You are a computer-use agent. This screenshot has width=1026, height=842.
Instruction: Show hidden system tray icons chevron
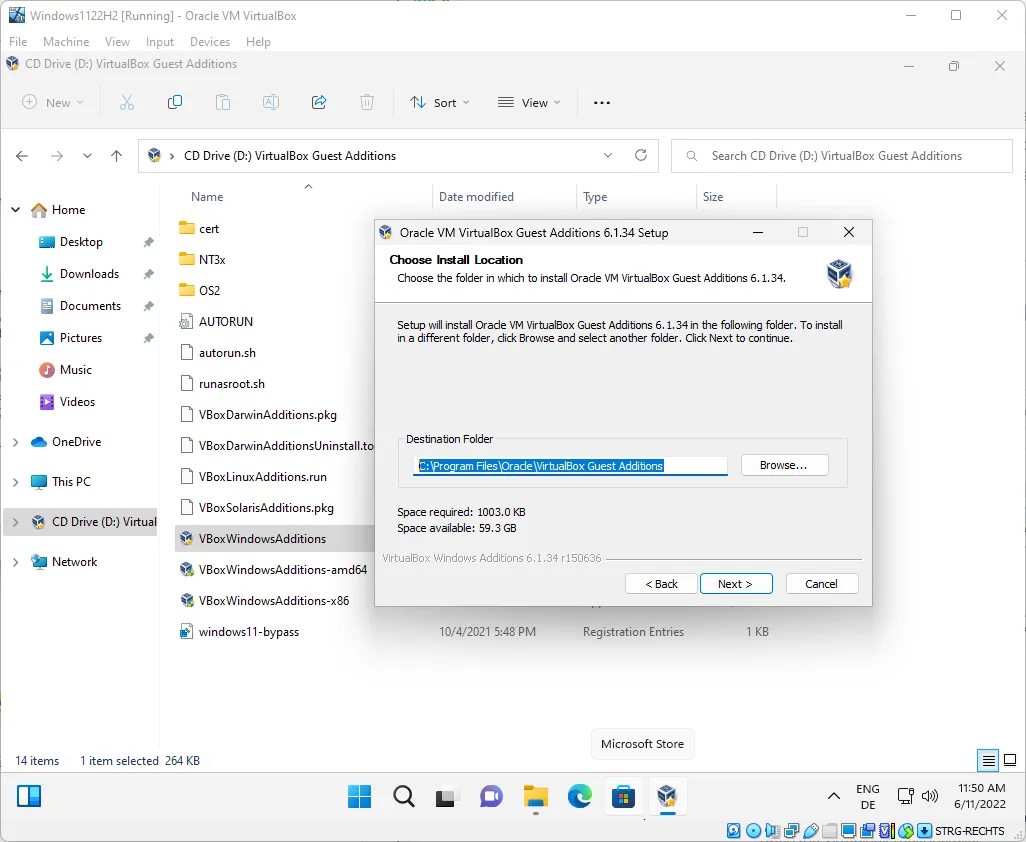coord(834,796)
